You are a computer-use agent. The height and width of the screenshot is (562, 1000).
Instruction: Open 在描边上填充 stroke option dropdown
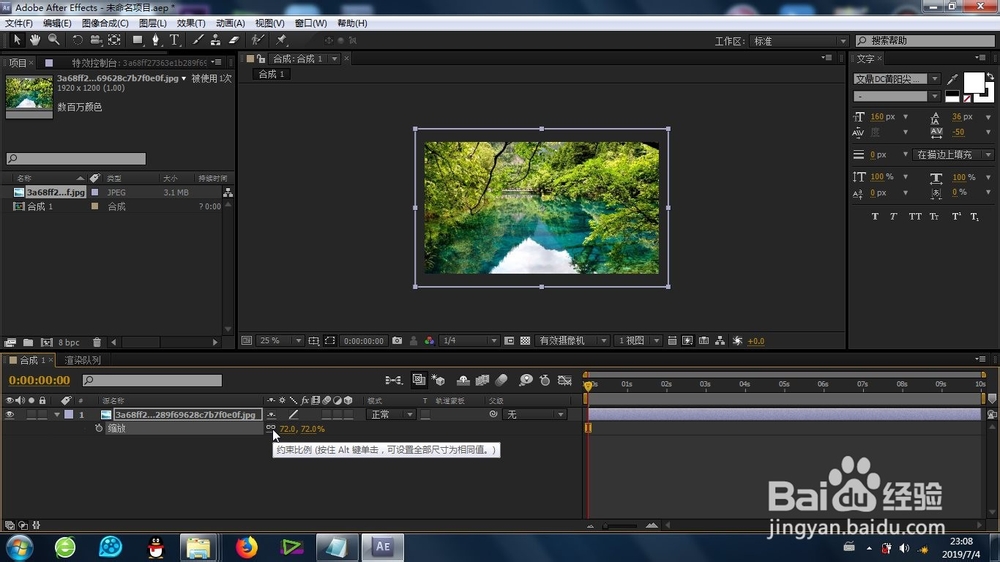coord(953,154)
